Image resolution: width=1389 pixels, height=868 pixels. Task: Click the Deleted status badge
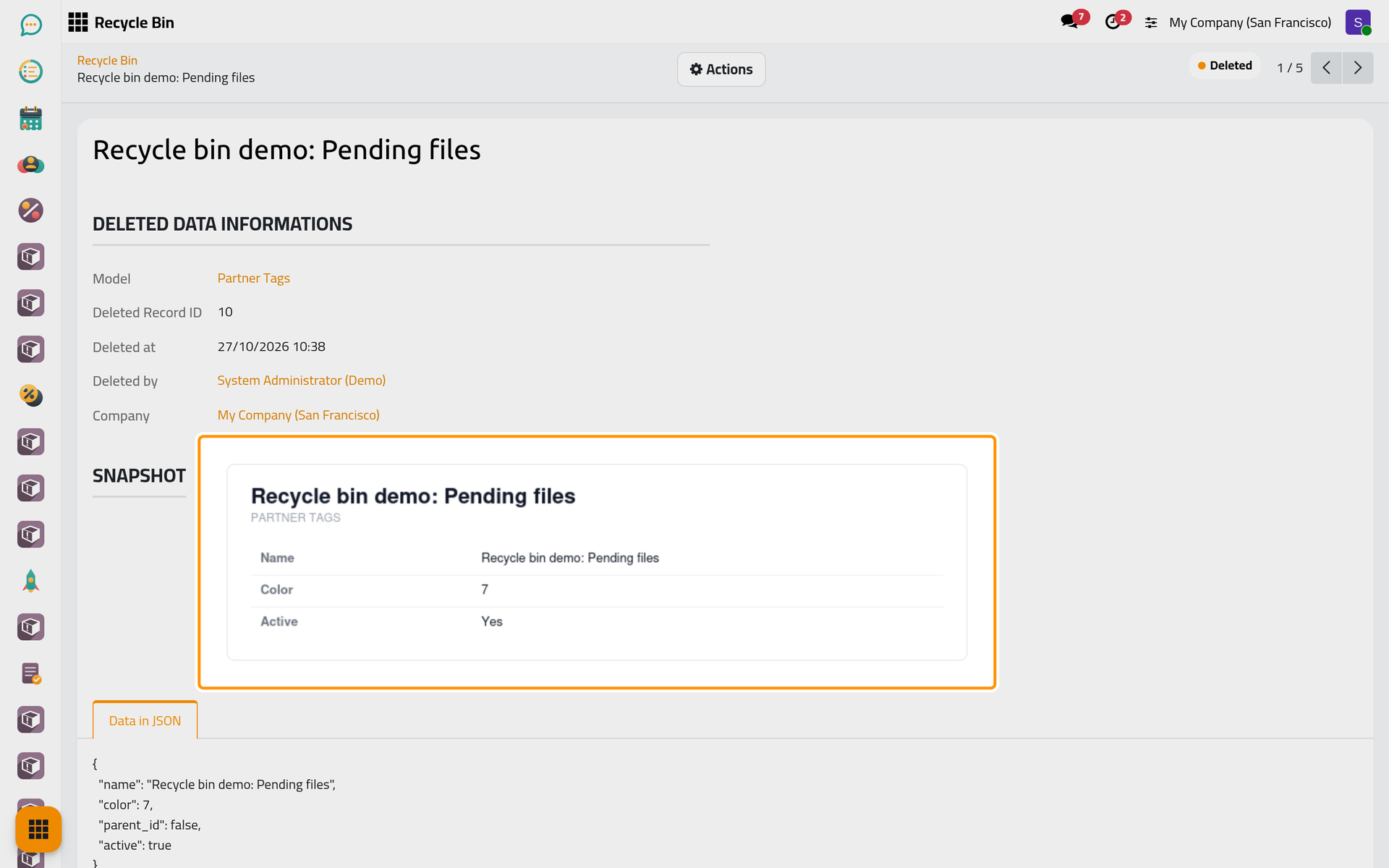tap(1225, 66)
